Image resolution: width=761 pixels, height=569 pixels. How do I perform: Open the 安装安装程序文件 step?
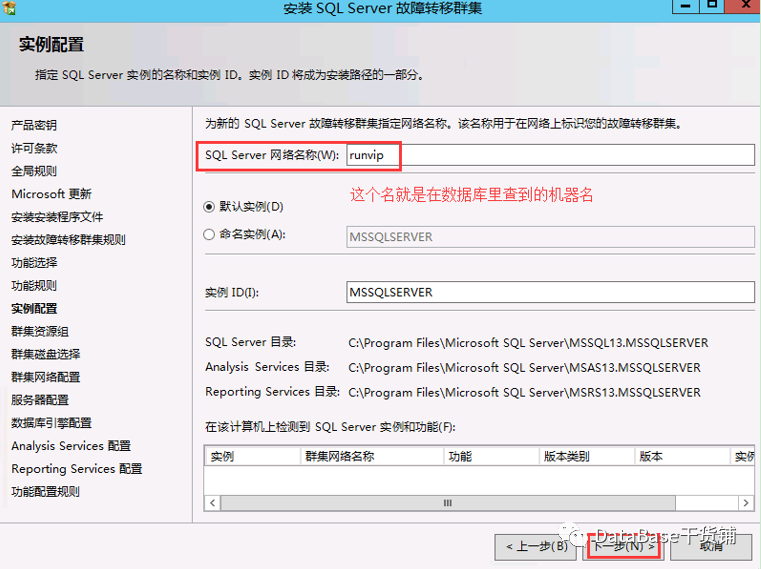[57, 217]
